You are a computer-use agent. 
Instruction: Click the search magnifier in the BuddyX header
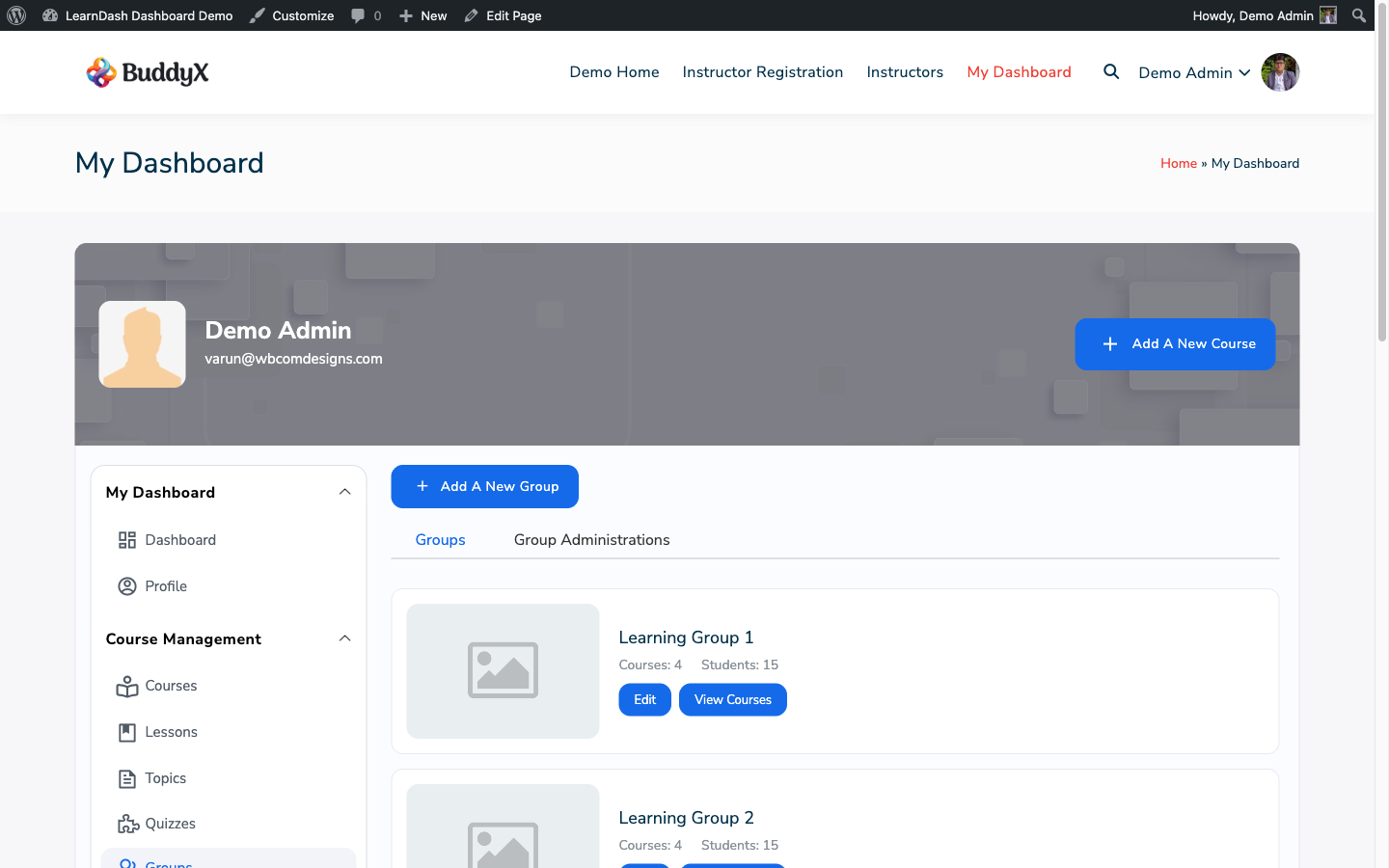click(x=1110, y=71)
